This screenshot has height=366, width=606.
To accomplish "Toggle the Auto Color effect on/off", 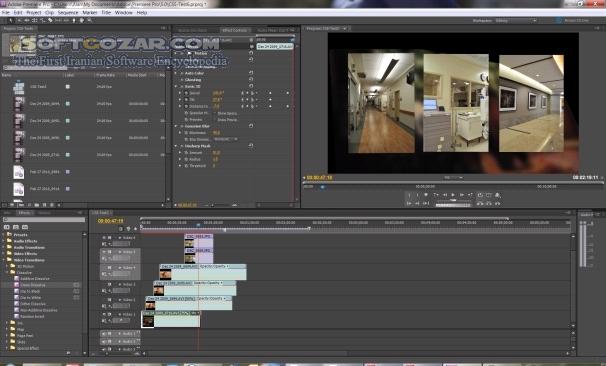I will click(181, 73).
